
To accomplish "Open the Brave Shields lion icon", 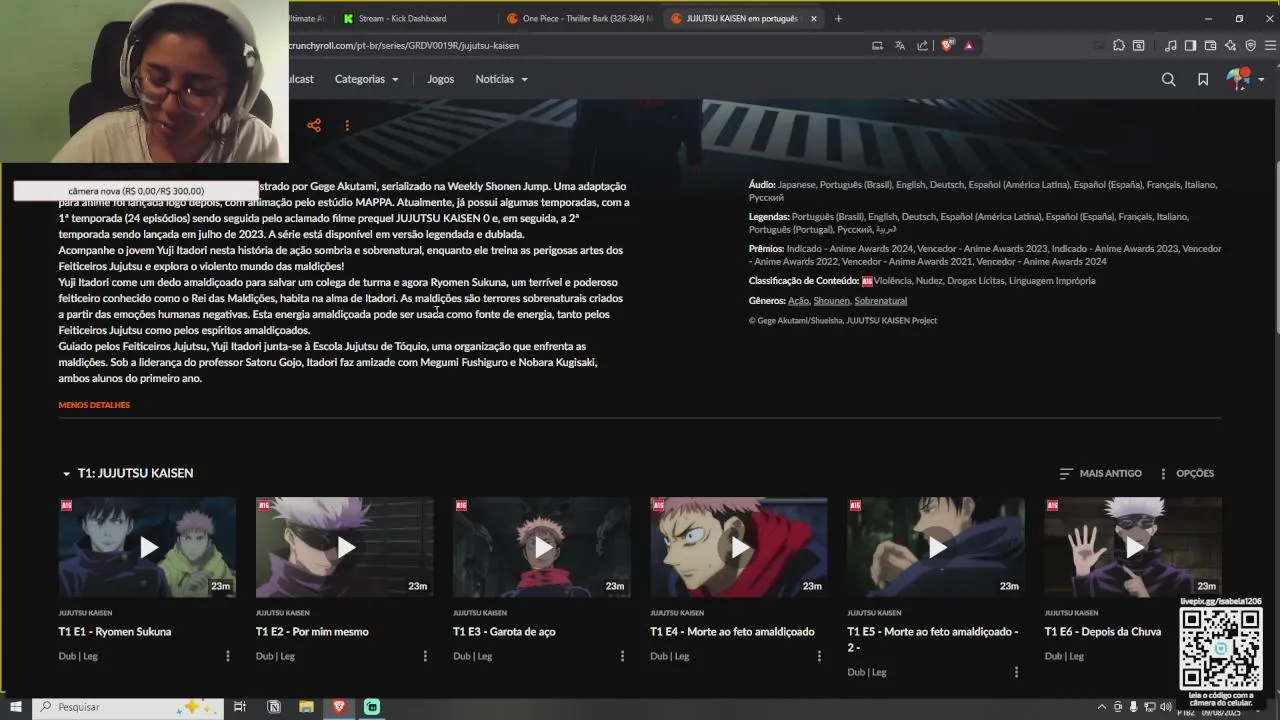I will [946, 45].
